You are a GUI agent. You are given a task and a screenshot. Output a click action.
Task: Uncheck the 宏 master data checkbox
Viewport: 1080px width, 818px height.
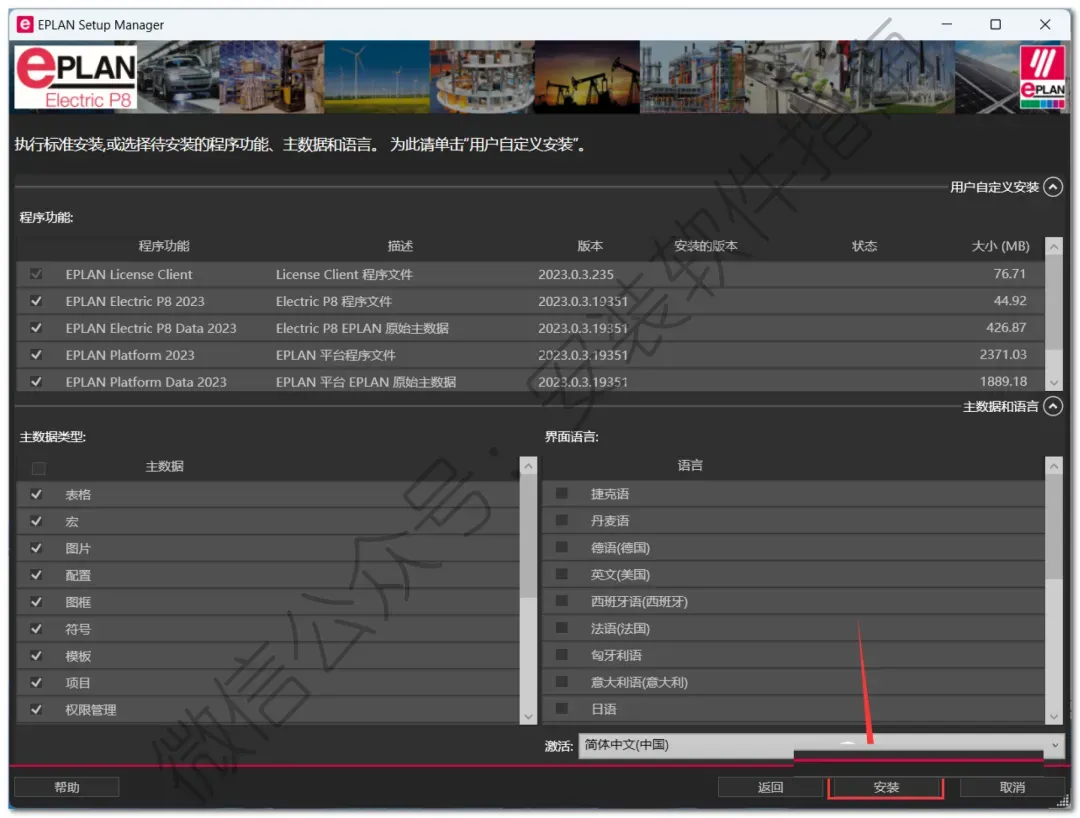37,521
